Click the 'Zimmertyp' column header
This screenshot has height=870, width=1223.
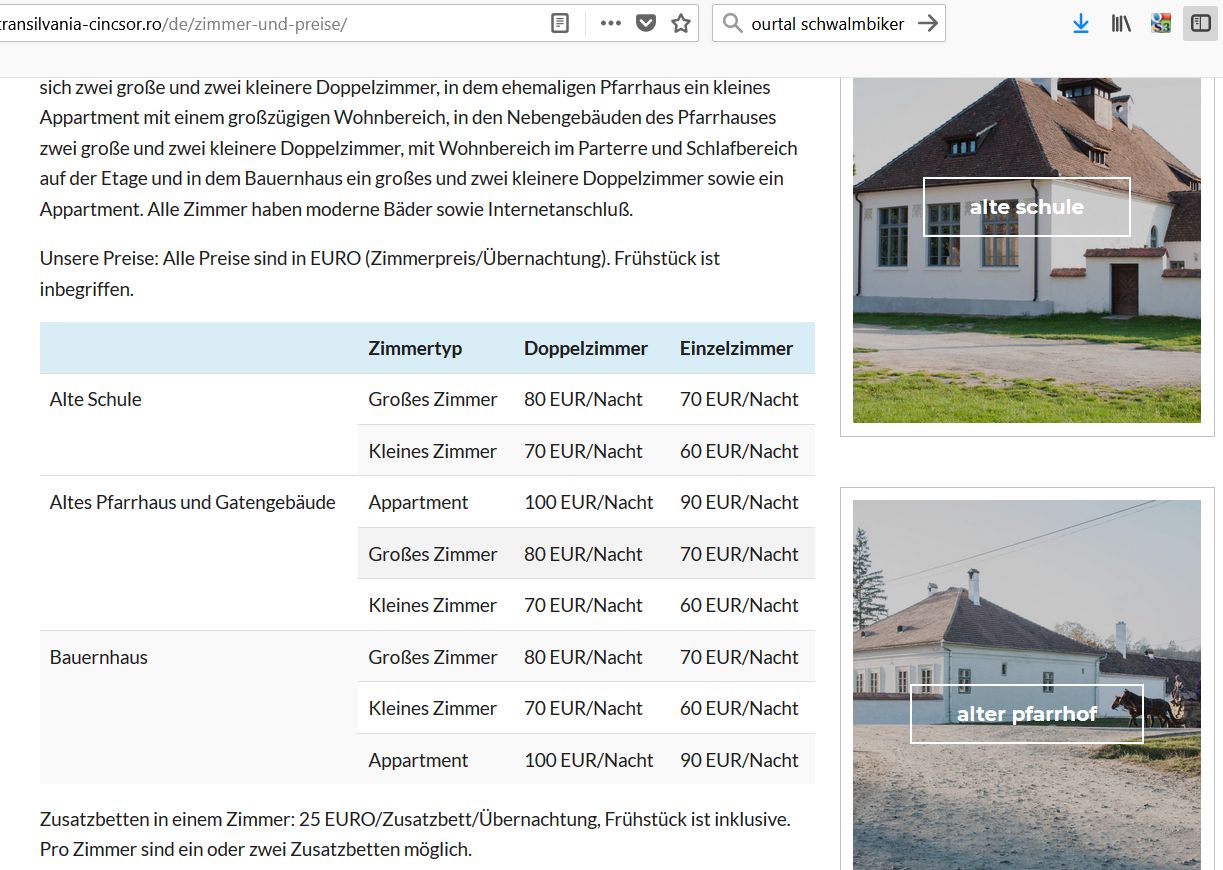coord(415,348)
